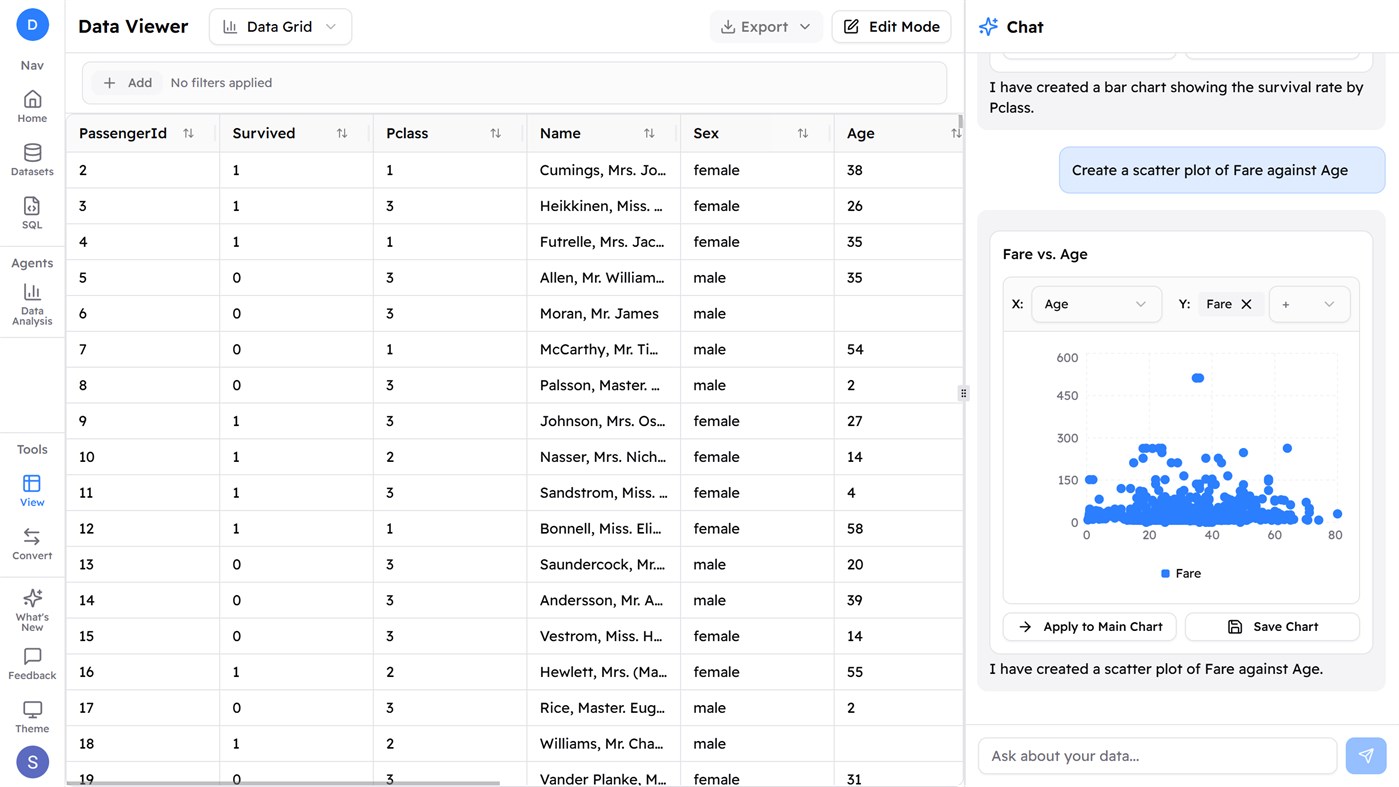Click the send message icon in chat
The width and height of the screenshot is (1399, 787).
point(1365,756)
